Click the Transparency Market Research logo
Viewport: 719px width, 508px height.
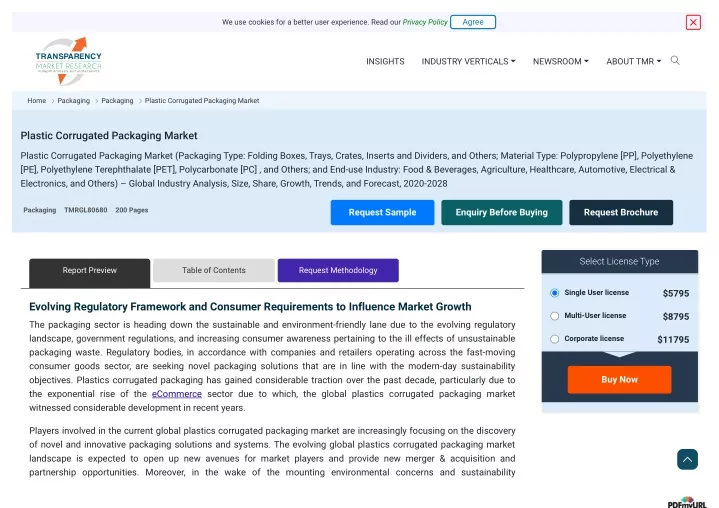coord(68,61)
